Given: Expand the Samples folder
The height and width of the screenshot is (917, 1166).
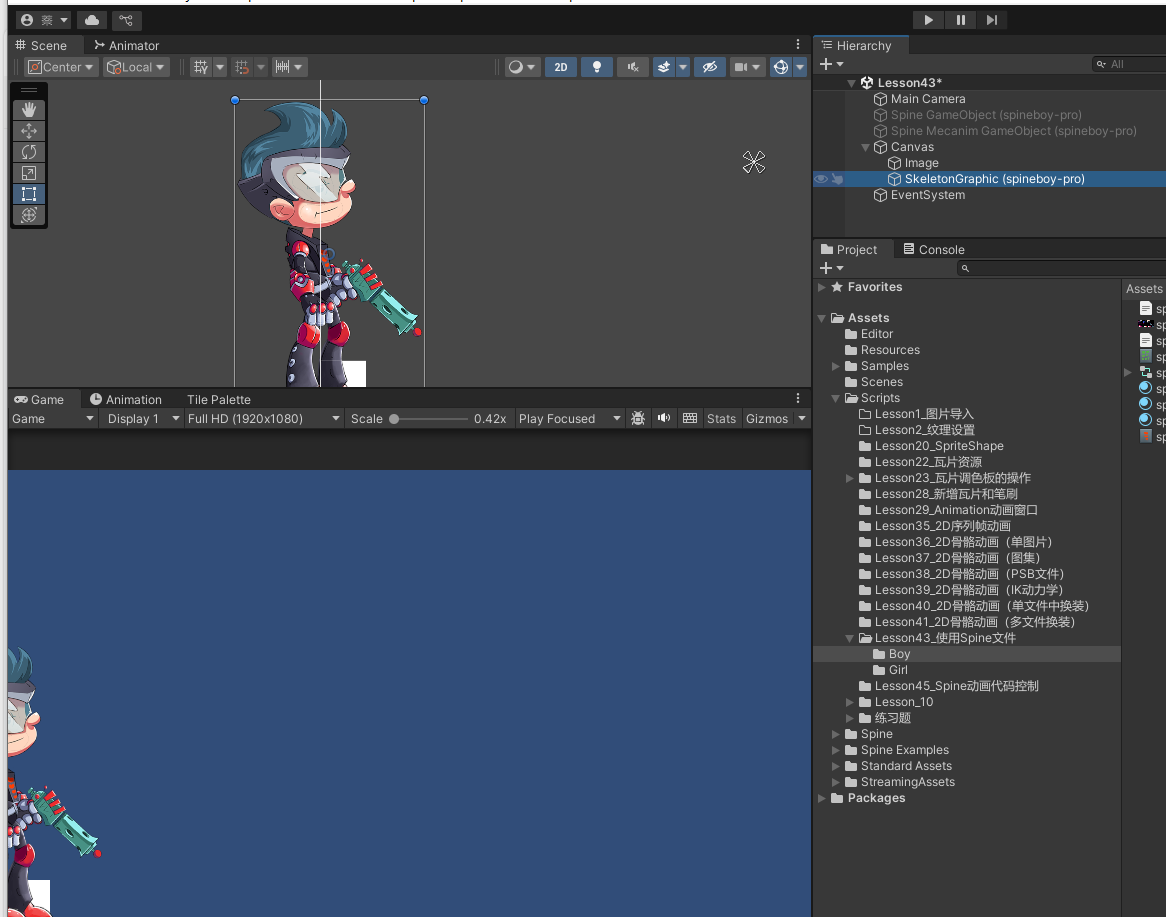Looking at the screenshot, I should pos(836,366).
